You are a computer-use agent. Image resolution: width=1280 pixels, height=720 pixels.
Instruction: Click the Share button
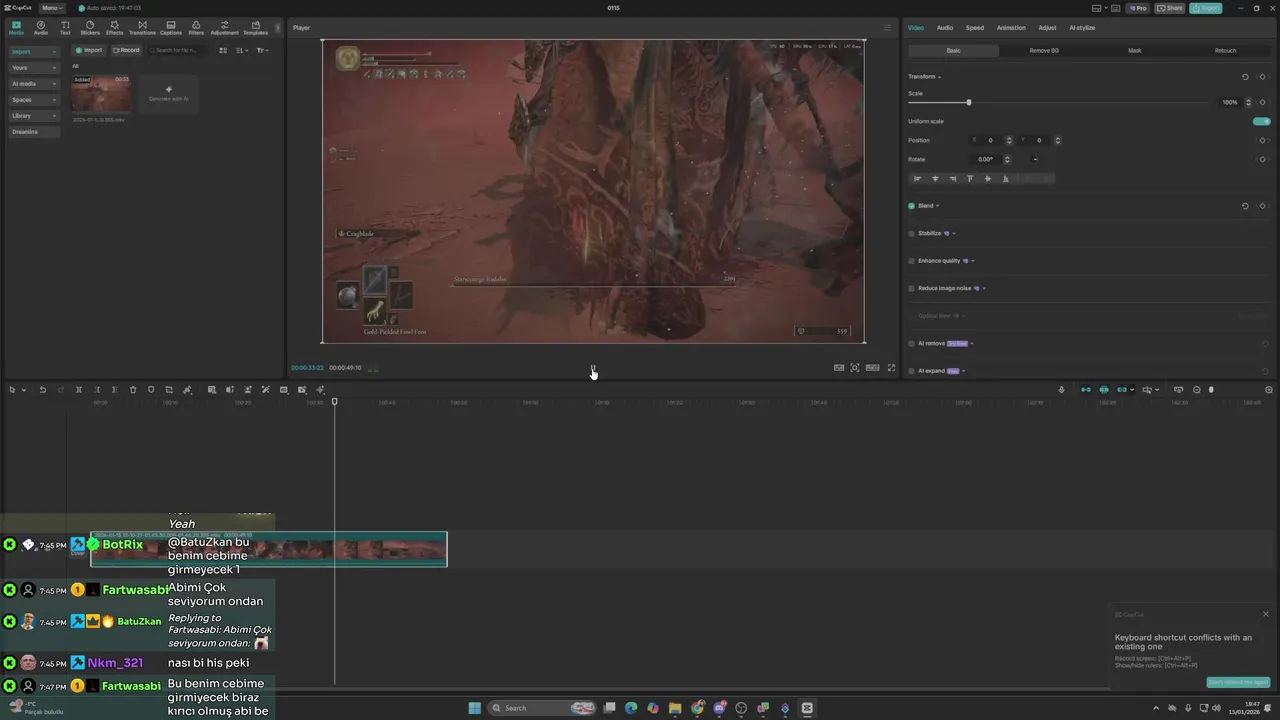(x=1170, y=8)
